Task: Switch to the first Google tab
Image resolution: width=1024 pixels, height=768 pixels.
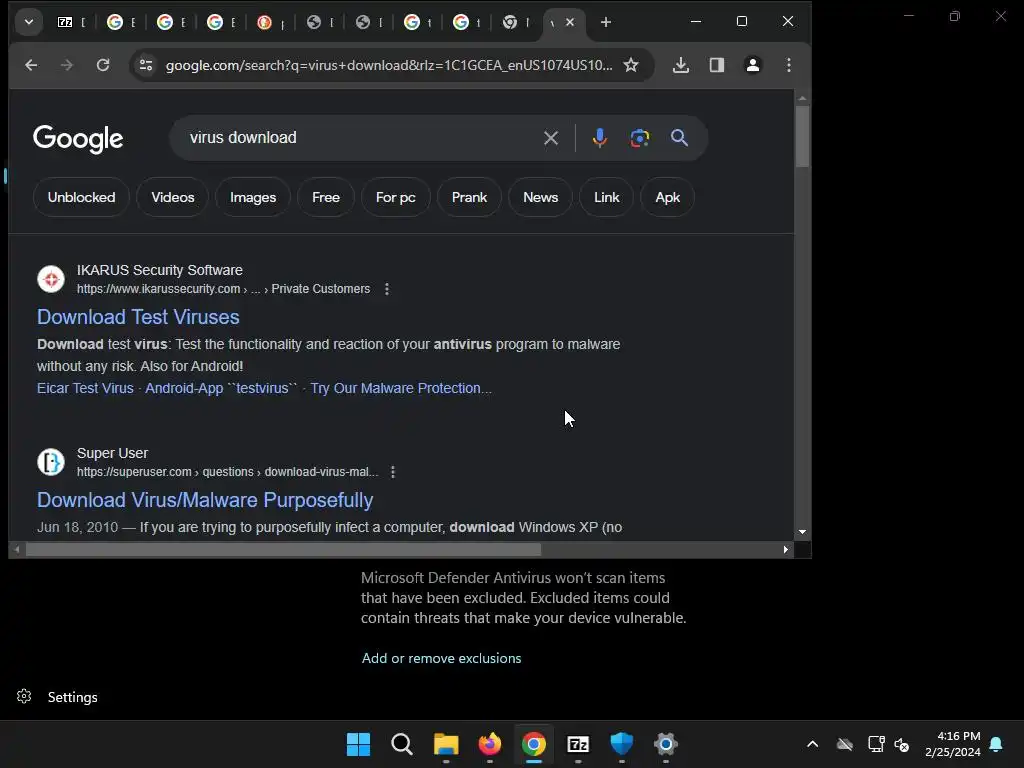Action: [x=121, y=22]
